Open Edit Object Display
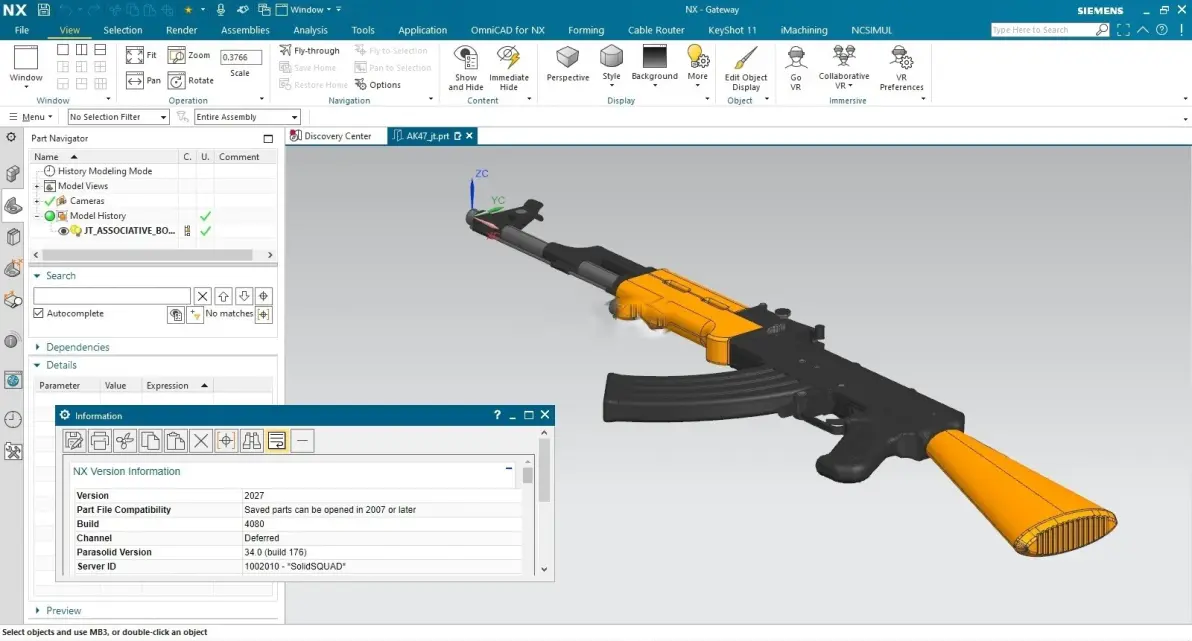This screenshot has height=641, width=1192. coord(746,68)
